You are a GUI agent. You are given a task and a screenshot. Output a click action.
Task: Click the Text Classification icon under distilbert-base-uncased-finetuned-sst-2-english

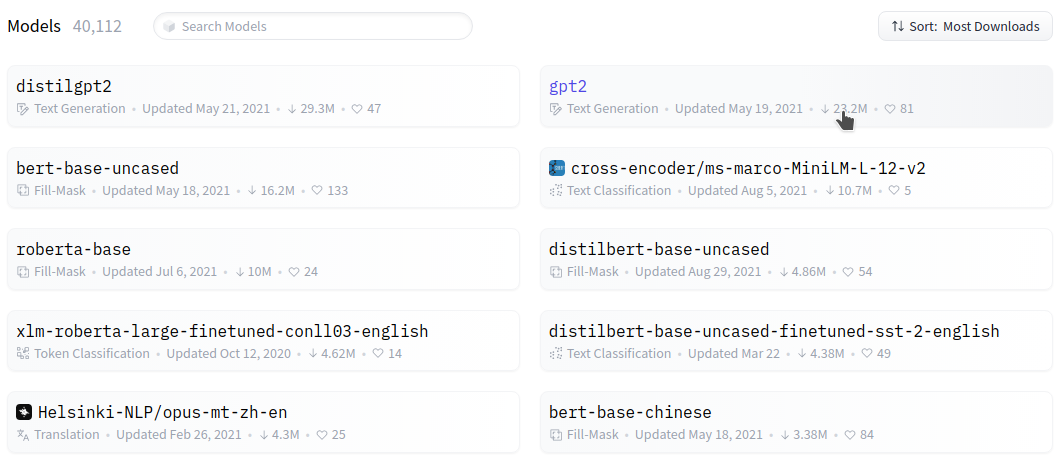click(556, 353)
